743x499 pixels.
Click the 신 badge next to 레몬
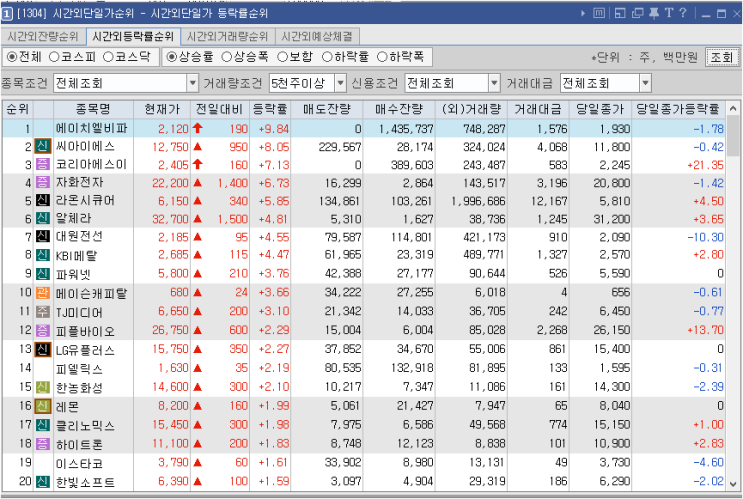(x=43, y=406)
